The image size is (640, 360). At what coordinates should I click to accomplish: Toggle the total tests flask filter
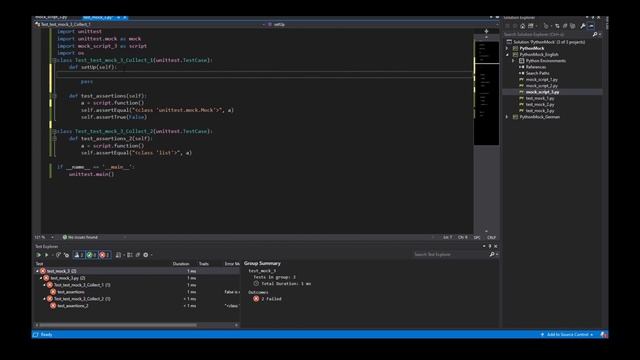(x=79, y=255)
